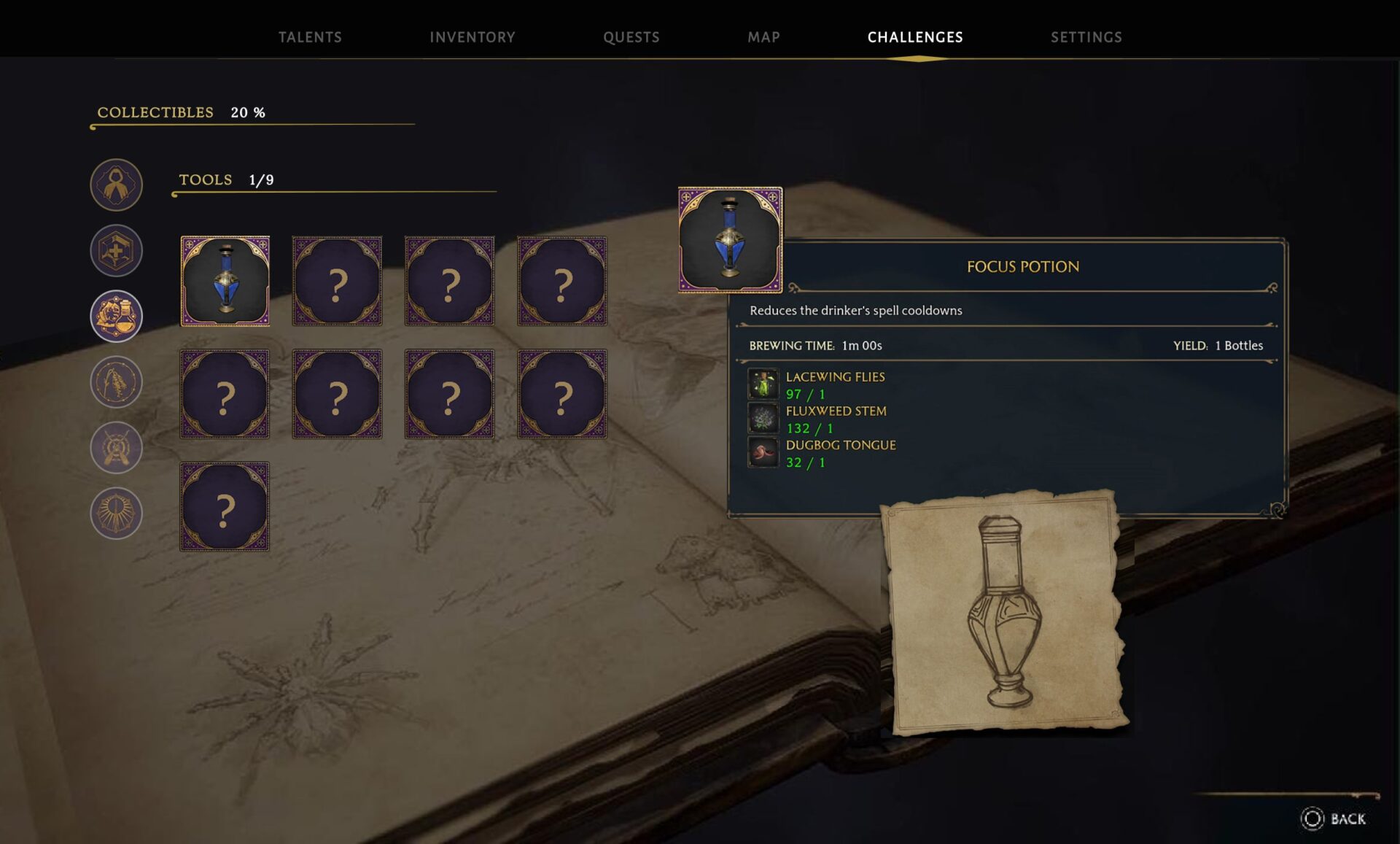Open the Settings tab
The width and height of the screenshot is (1400, 844).
pyautogui.click(x=1086, y=37)
